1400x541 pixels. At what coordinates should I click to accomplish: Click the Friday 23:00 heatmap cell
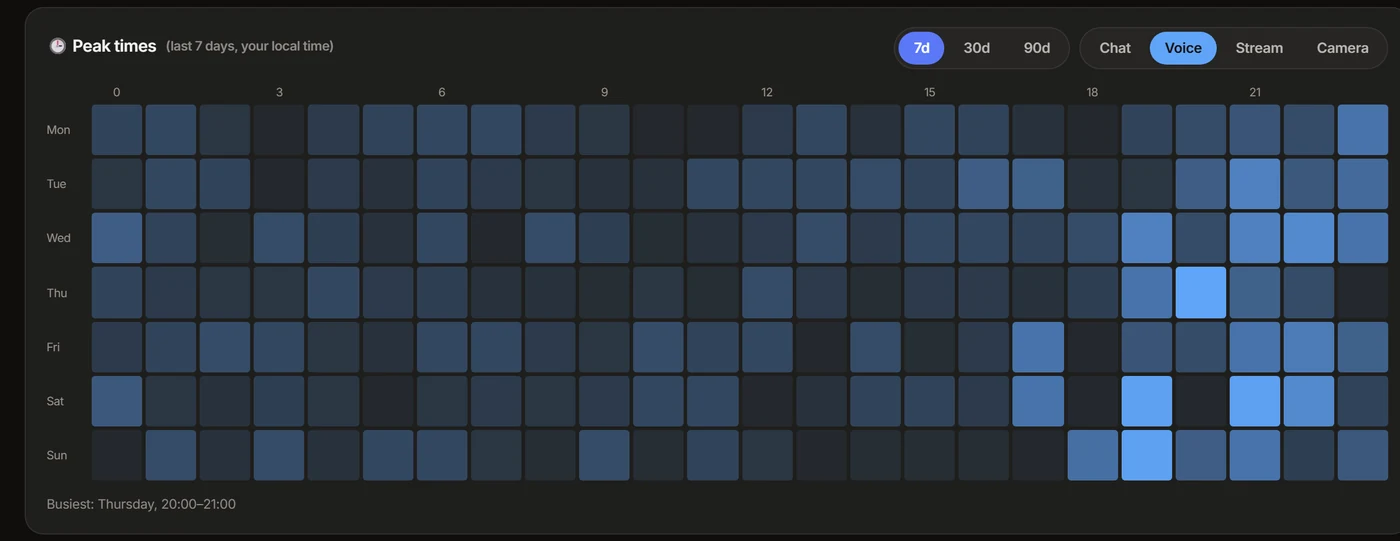(1363, 347)
